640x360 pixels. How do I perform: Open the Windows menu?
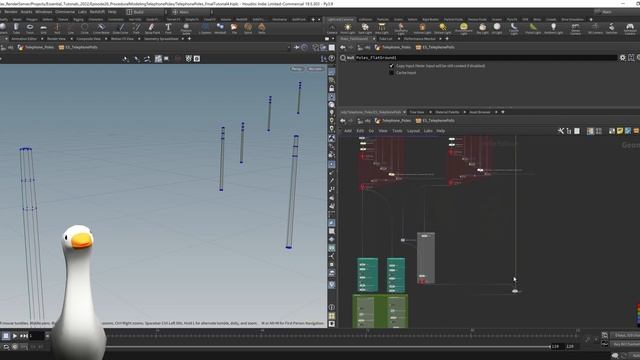point(44,12)
